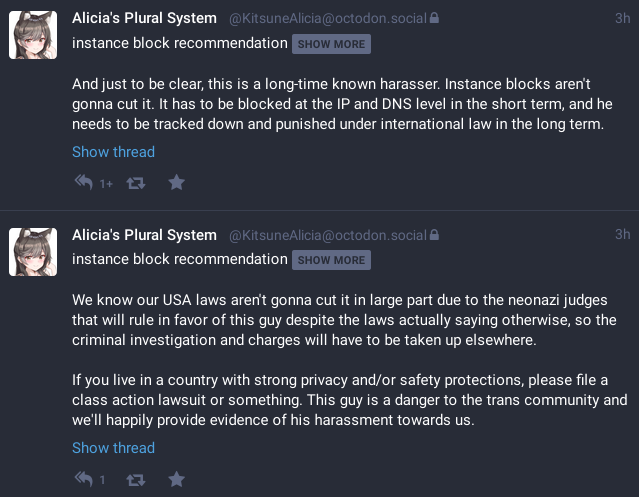Favourite the post about IP and DNS blocking
The width and height of the screenshot is (639, 497).
(x=176, y=183)
